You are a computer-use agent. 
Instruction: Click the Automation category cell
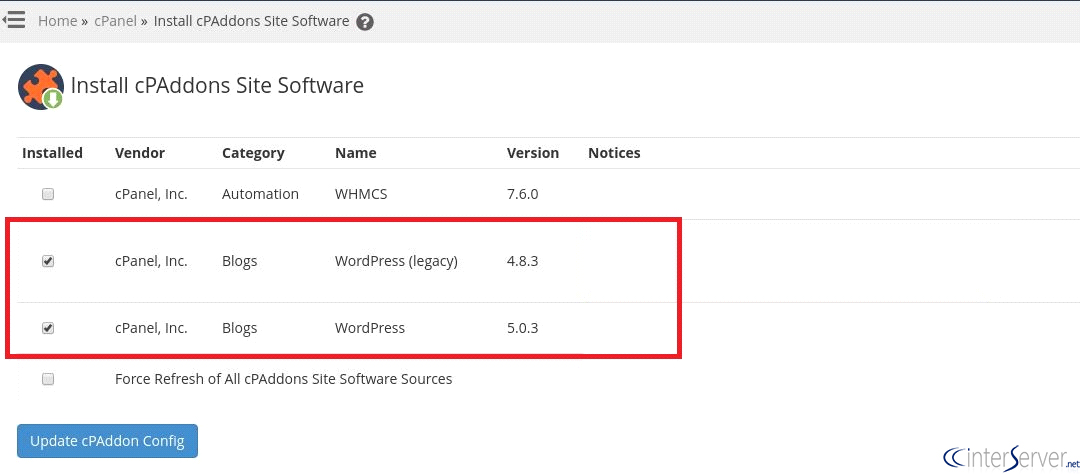tap(260, 194)
